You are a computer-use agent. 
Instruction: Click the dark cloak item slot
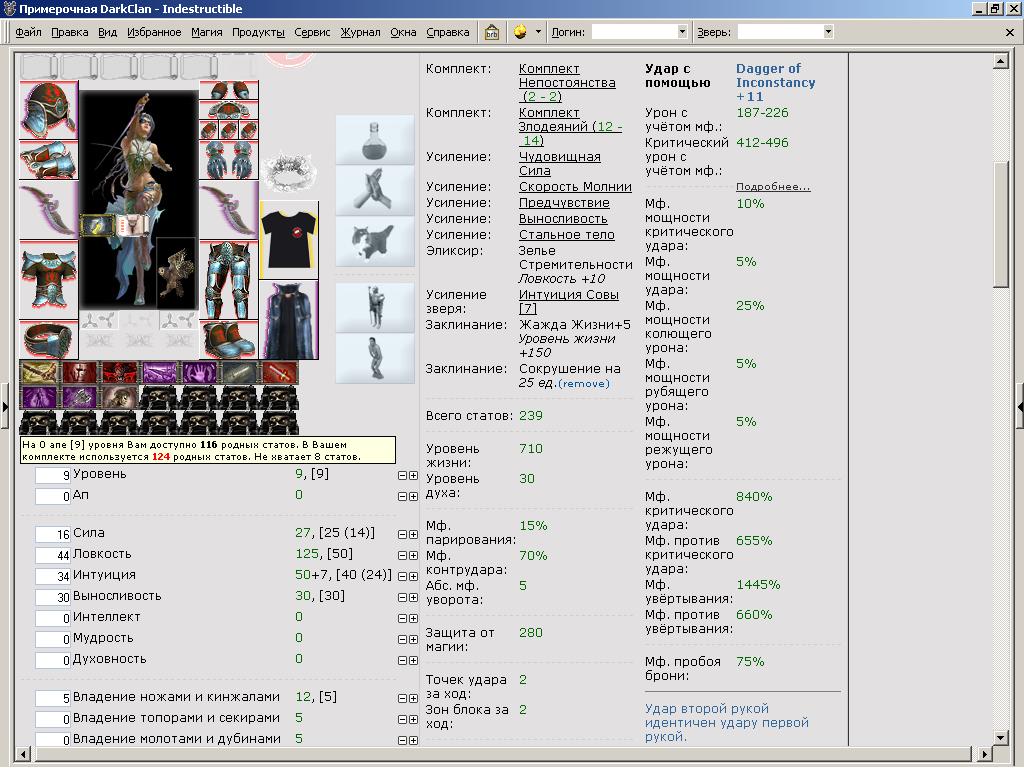tap(289, 320)
